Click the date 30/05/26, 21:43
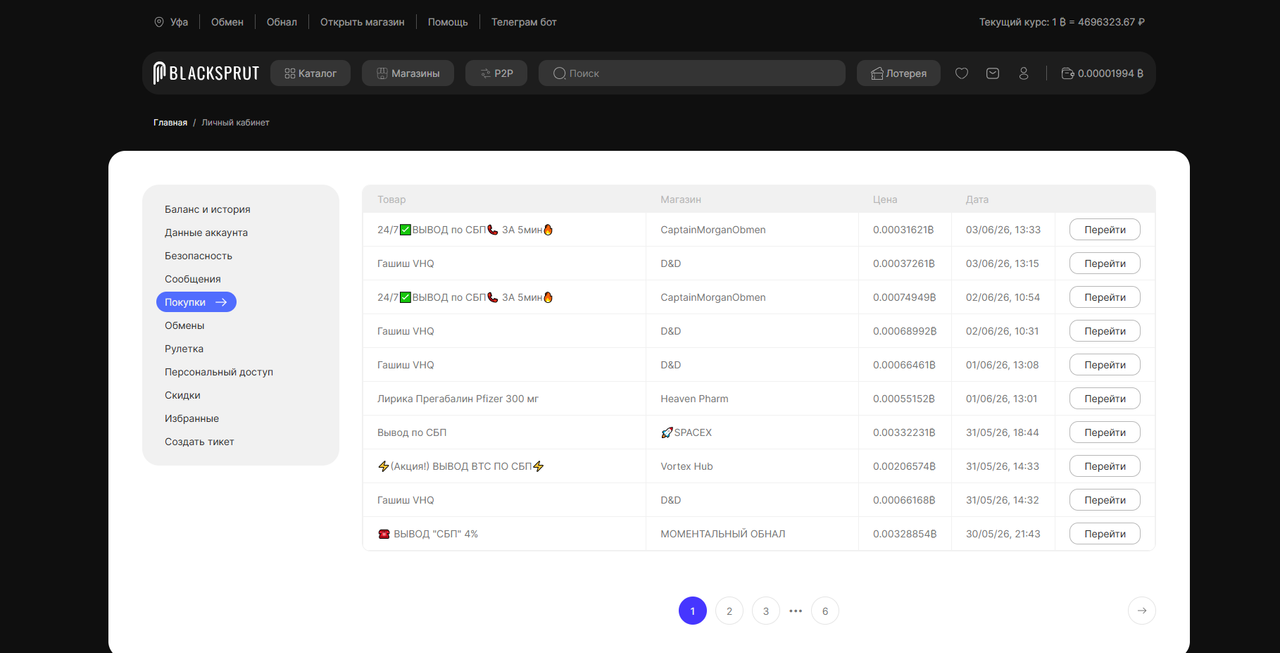The image size is (1280, 653). 1002,534
